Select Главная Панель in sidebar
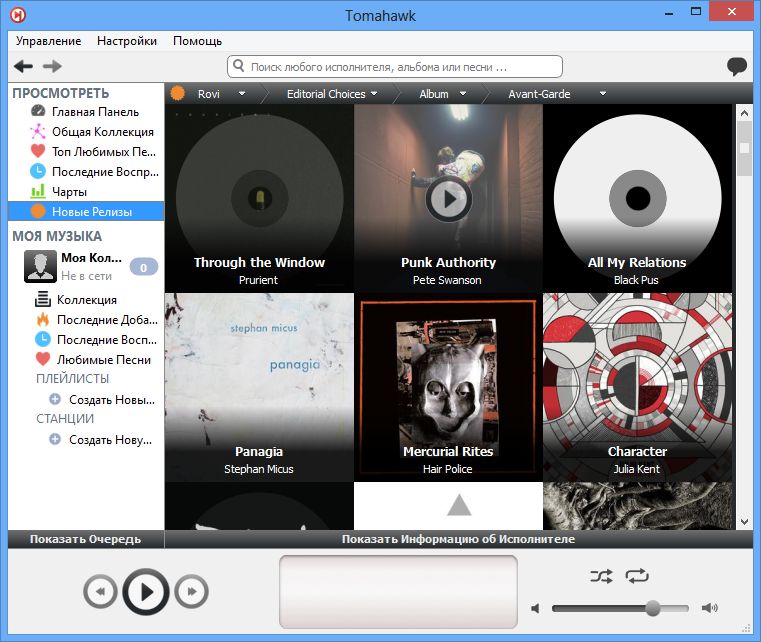761x642 pixels. 86,112
